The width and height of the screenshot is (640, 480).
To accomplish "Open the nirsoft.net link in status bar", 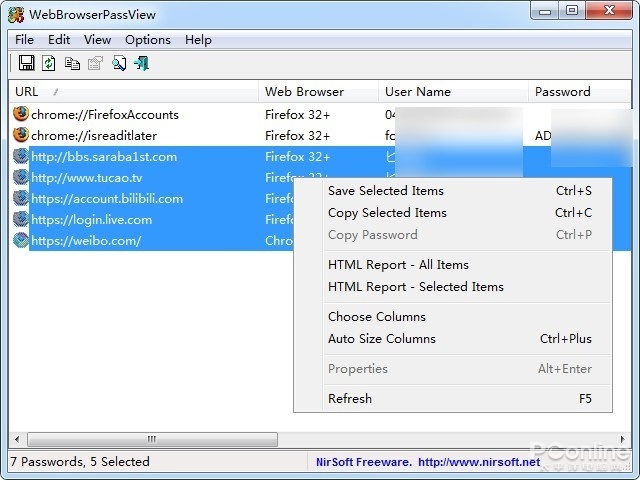I will point(478,462).
